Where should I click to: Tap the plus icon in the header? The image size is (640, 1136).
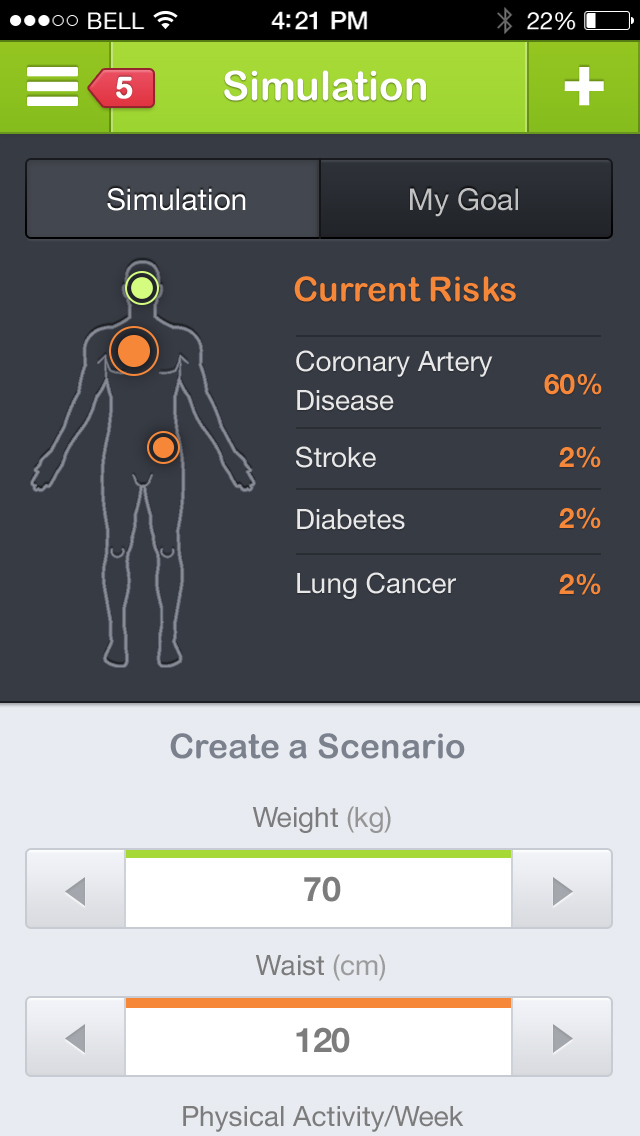click(583, 88)
